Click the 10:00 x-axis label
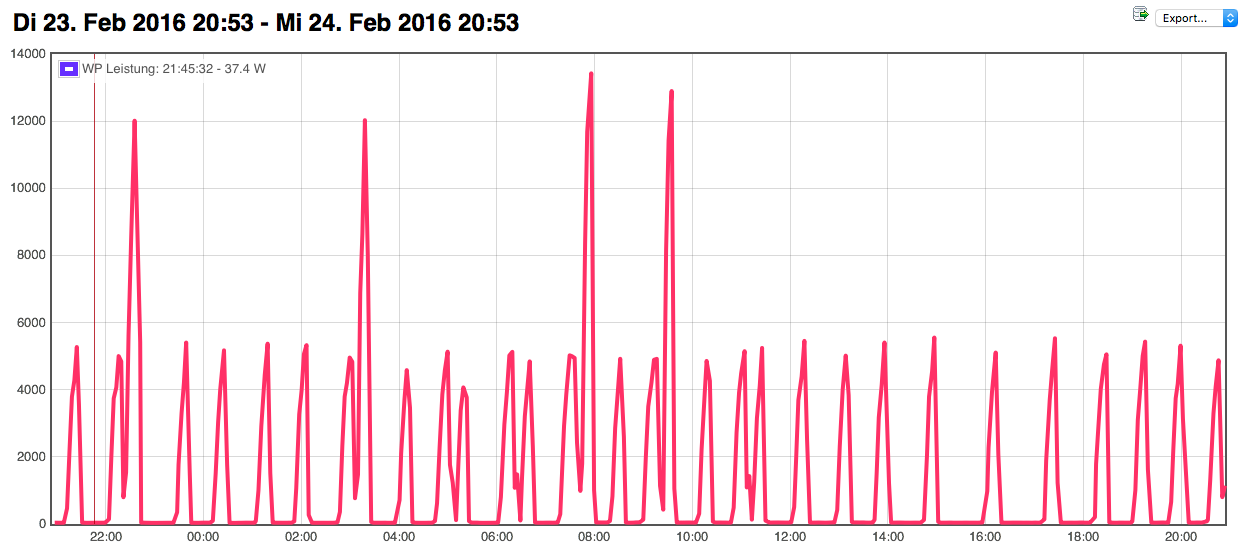Viewport: 1242px width, 552px height. click(693, 537)
